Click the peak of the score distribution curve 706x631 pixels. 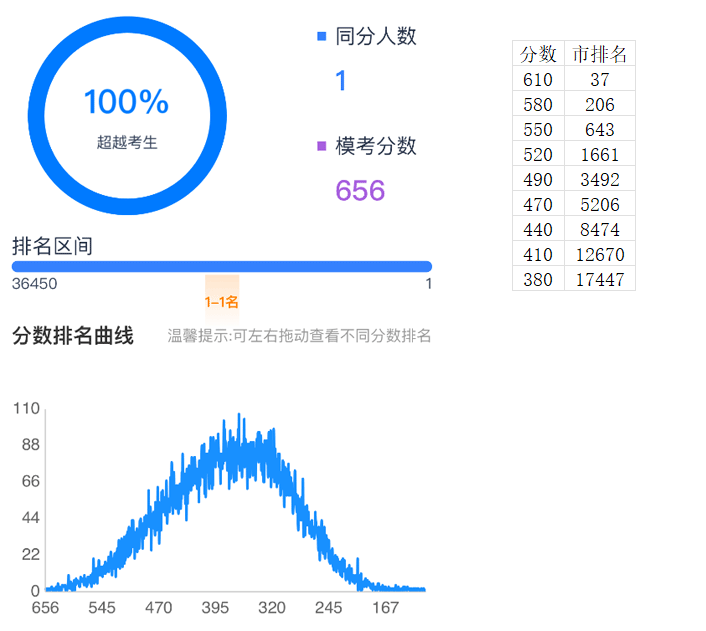[x=239, y=418]
